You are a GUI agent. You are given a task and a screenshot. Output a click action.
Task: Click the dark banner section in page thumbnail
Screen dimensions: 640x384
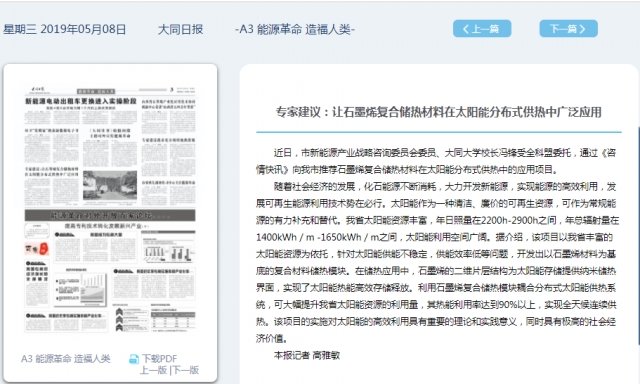(x=110, y=215)
